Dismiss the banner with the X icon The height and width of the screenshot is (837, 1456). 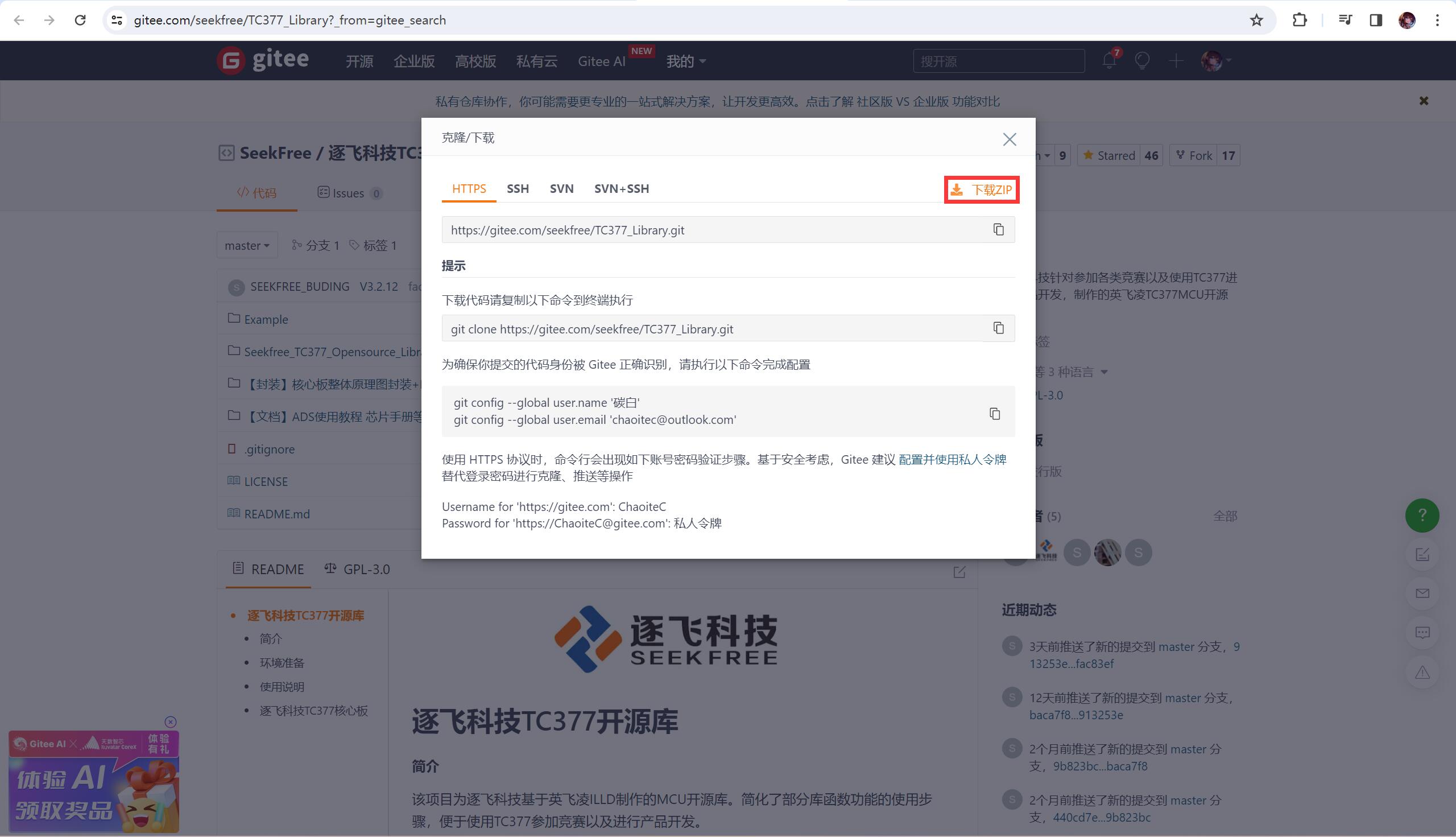1424,101
